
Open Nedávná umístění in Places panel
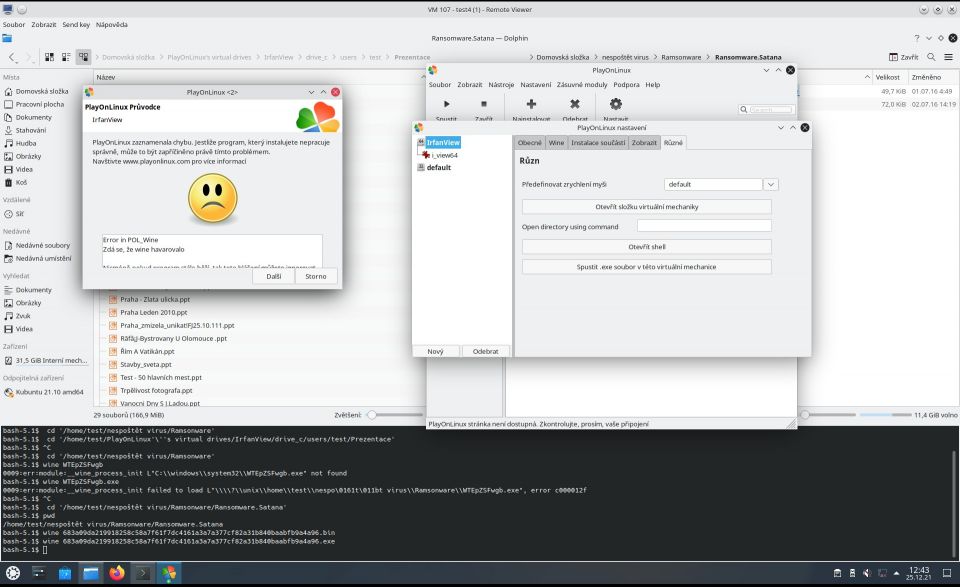tap(43, 258)
